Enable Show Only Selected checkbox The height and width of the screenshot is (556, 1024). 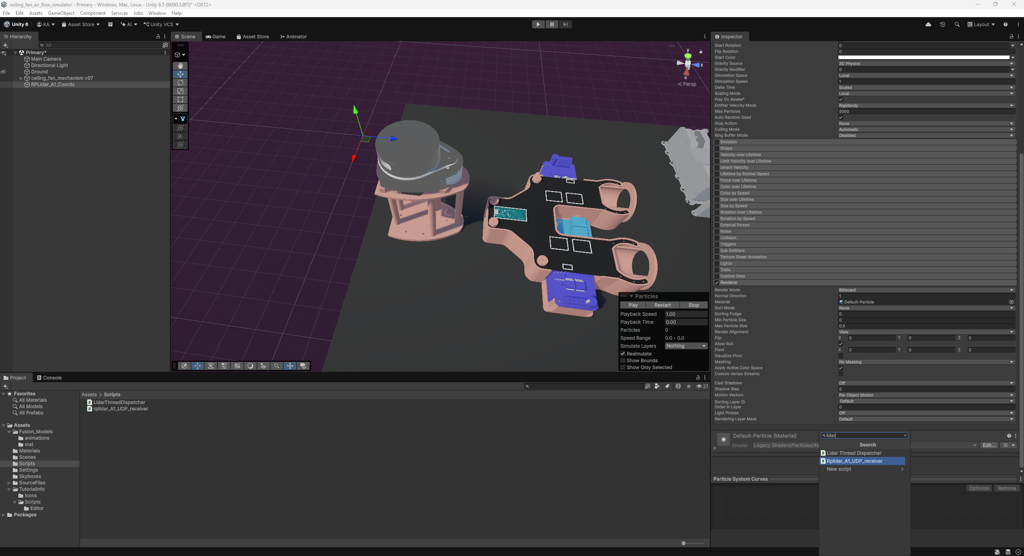click(622, 367)
